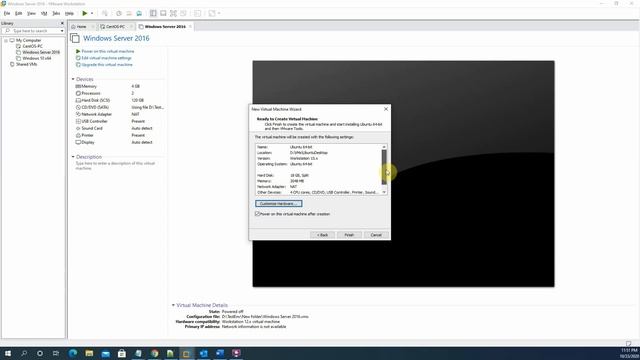
Task: Click the Library search input field
Action: 32,31
